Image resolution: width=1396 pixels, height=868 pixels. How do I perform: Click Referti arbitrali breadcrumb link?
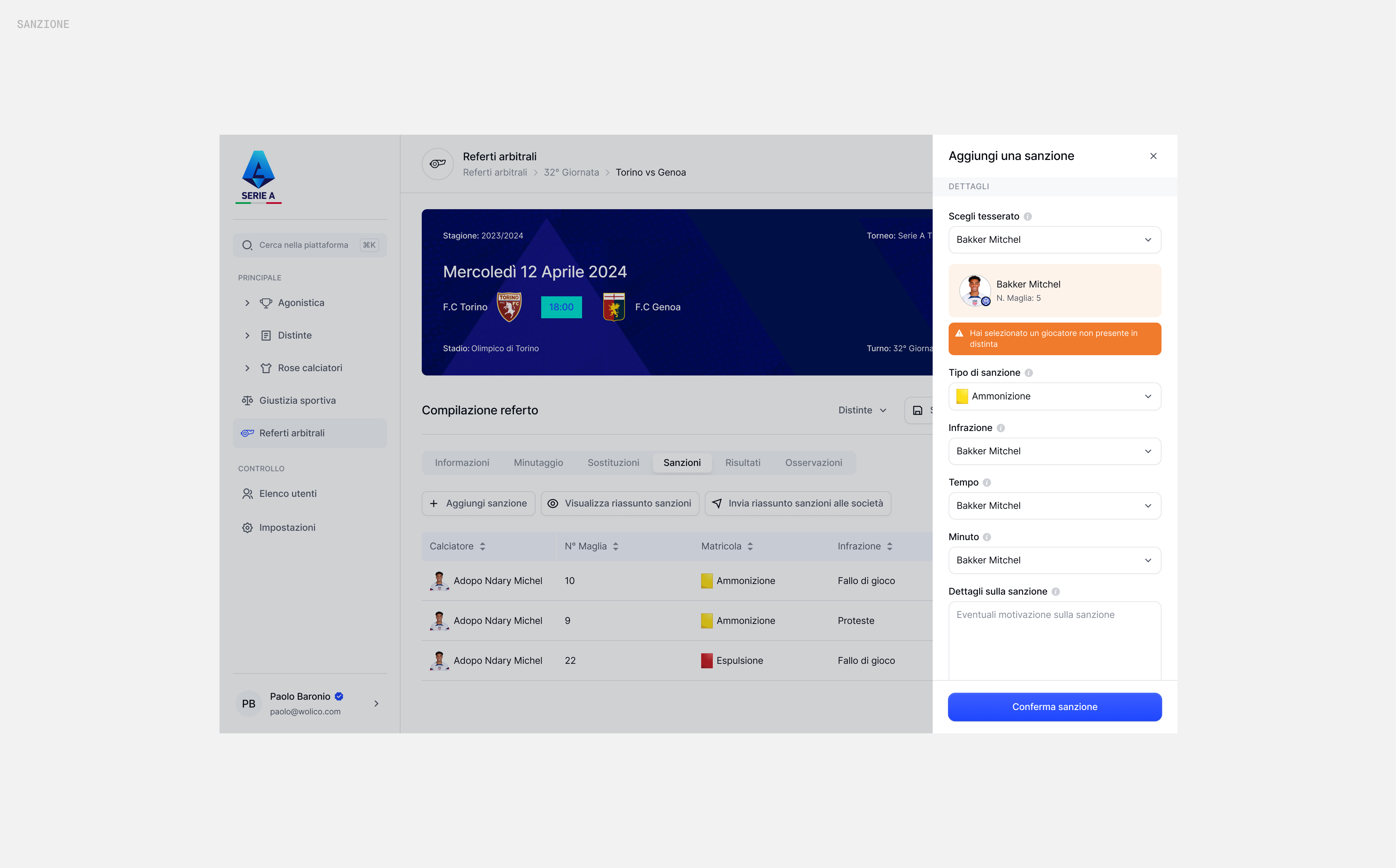click(x=495, y=173)
